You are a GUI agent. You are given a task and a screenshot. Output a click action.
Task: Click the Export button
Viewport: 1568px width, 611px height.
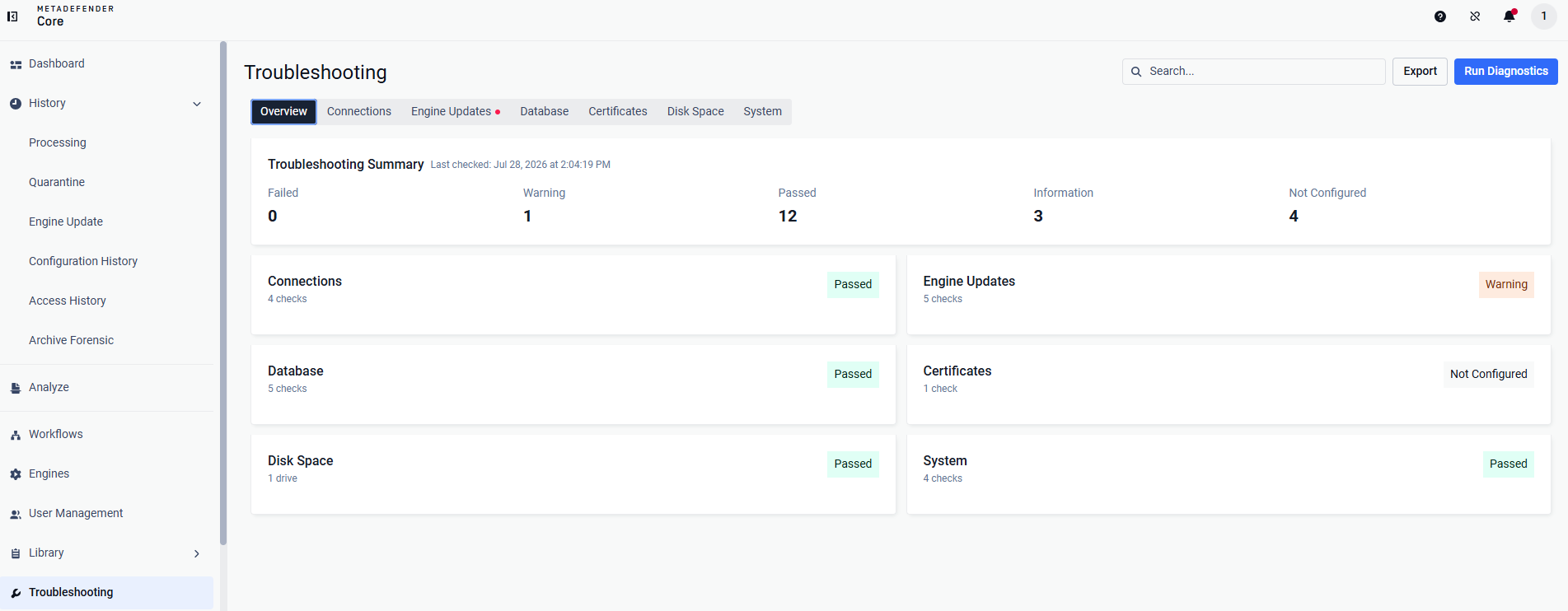[x=1421, y=72]
